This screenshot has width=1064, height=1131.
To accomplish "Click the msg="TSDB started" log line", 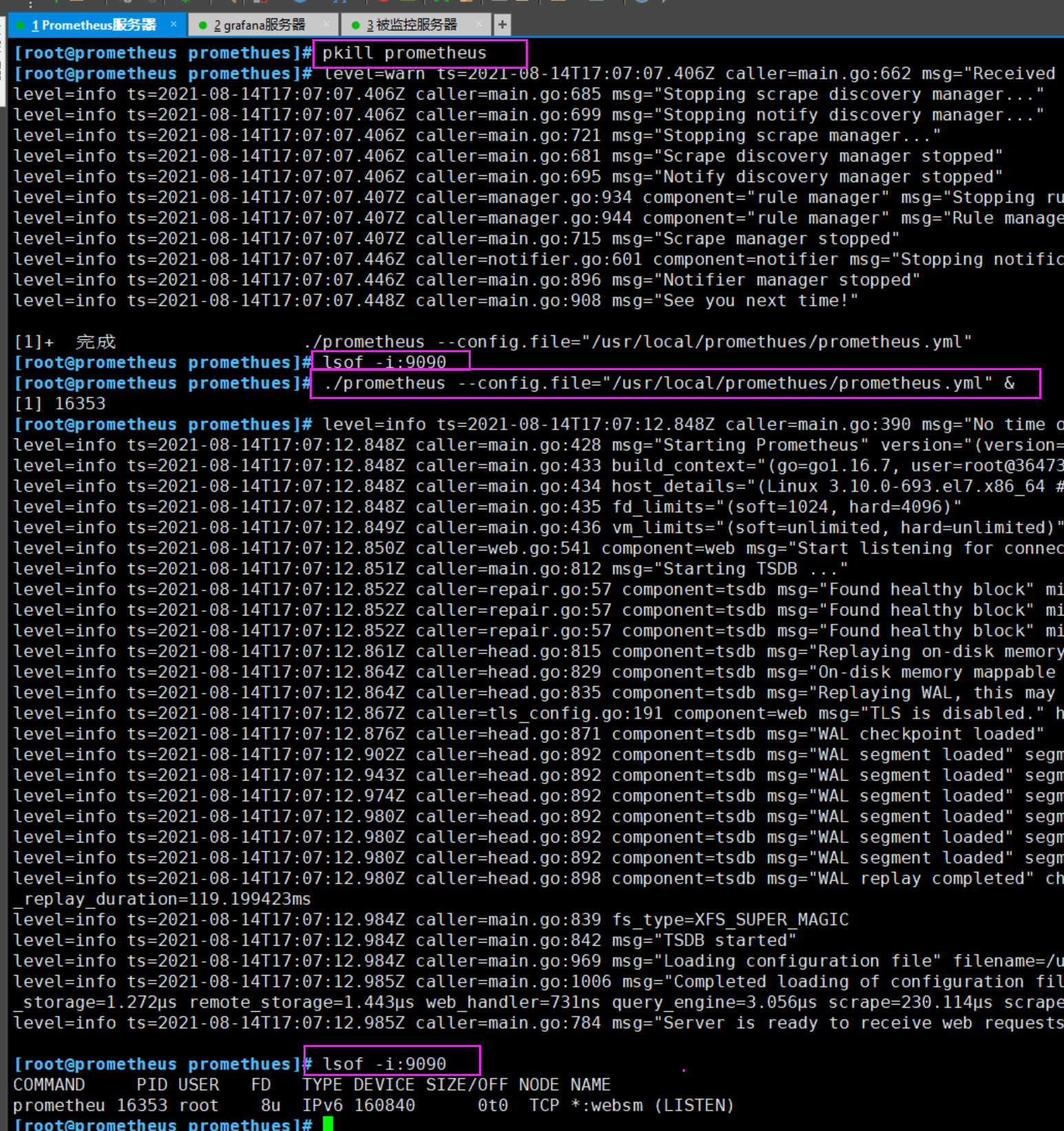I will pyautogui.click(x=405, y=940).
